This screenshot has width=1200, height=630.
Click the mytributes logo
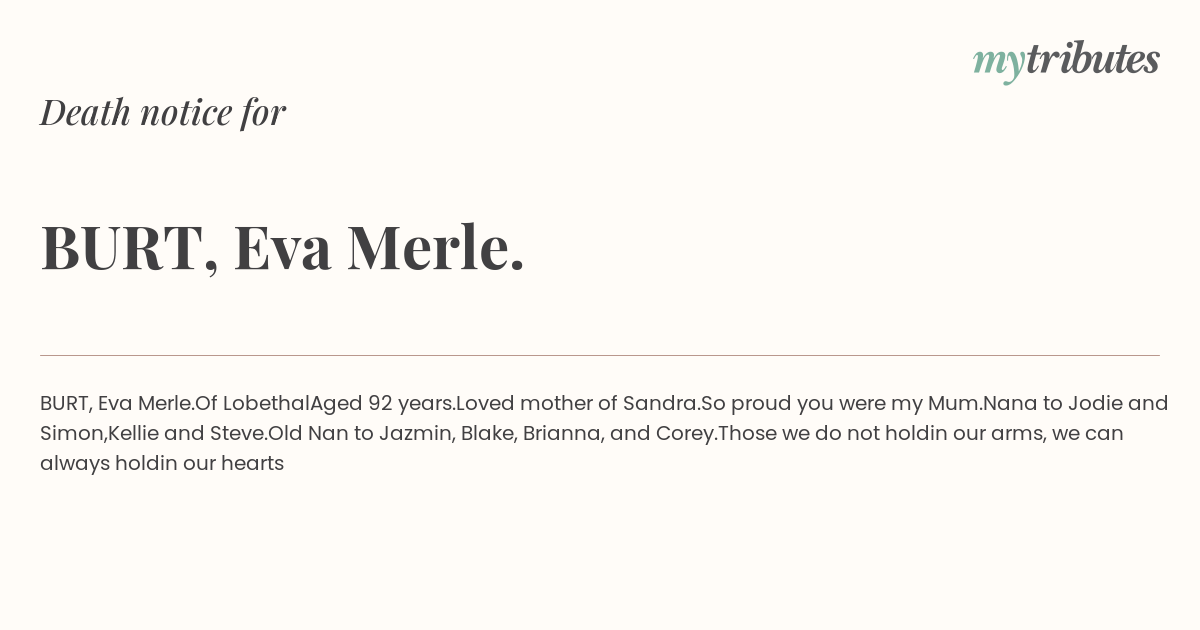coord(1066,60)
